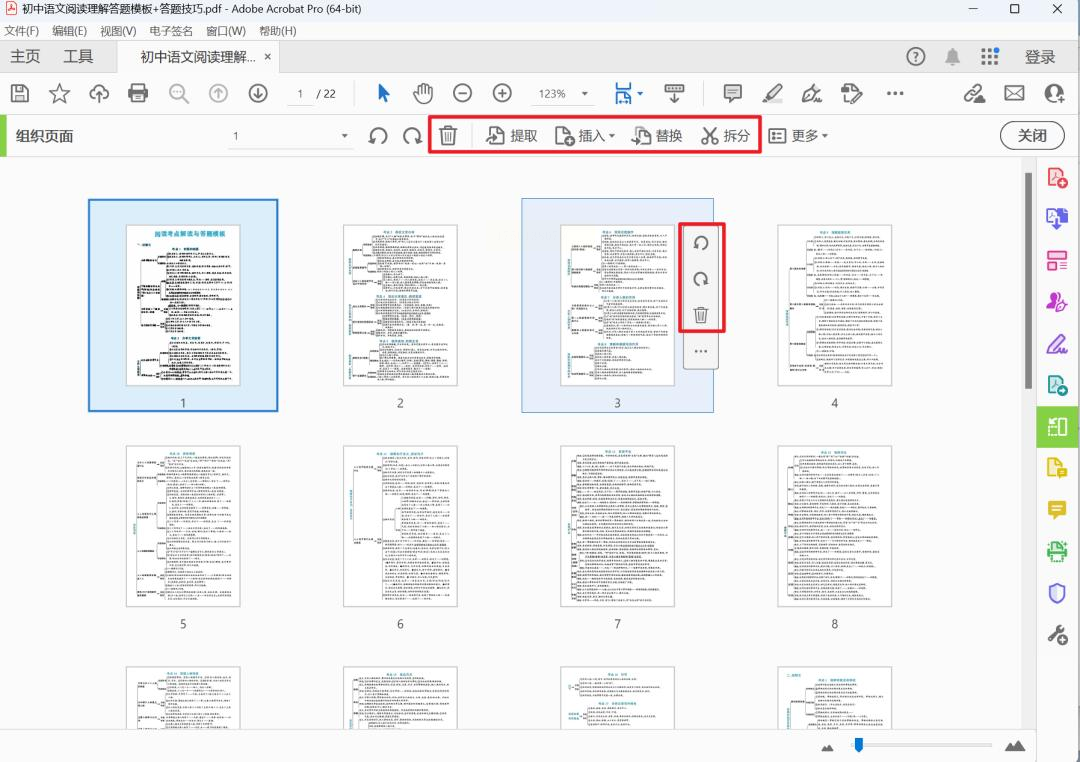Image resolution: width=1080 pixels, height=762 pixels.
Task: Select page 6 thumbnail
Action: 400,526
